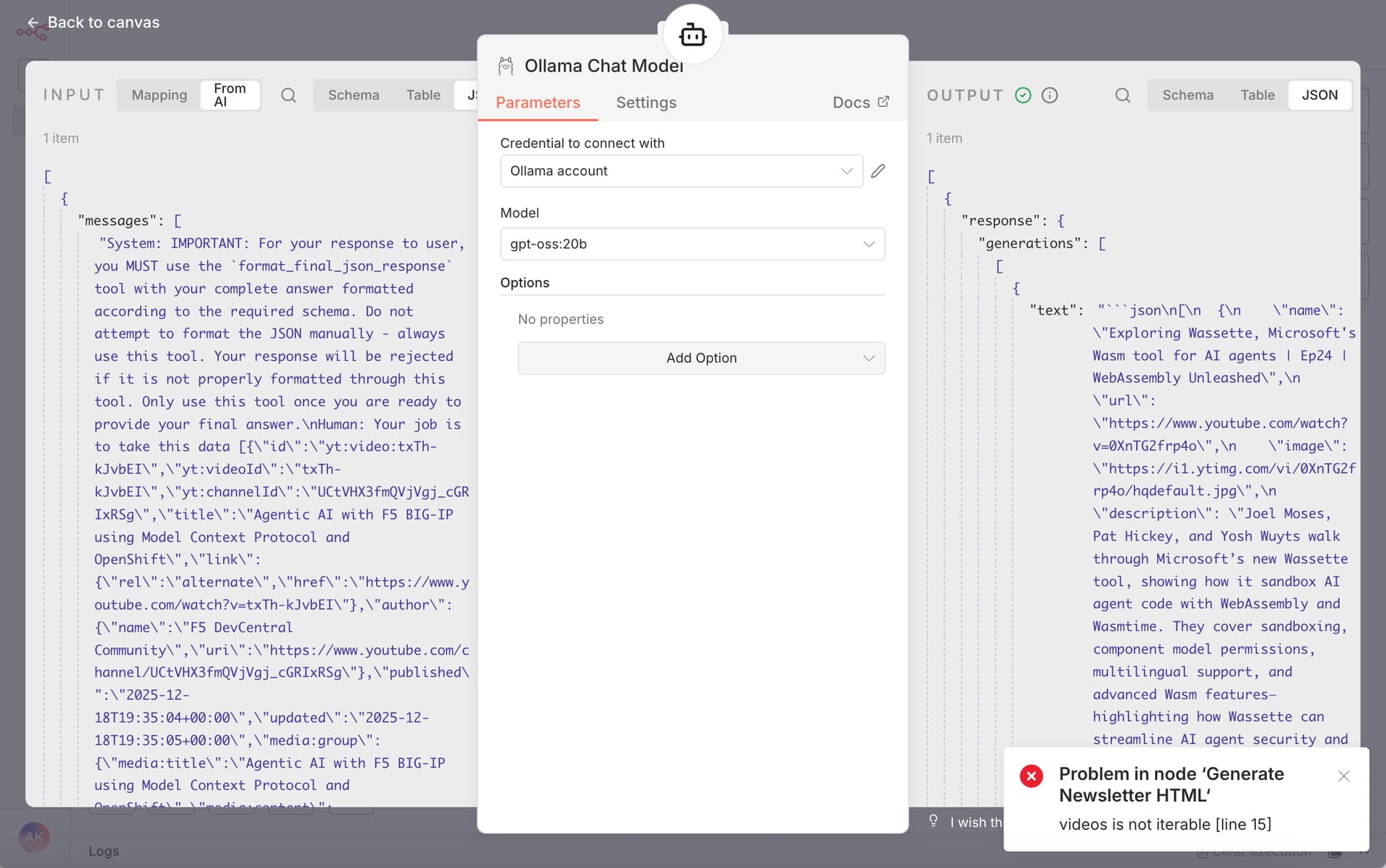Expand the gpt-oss:20b model dropdown
The height and width of the screenshot is (868, 1386).
(x=692, y=244)
